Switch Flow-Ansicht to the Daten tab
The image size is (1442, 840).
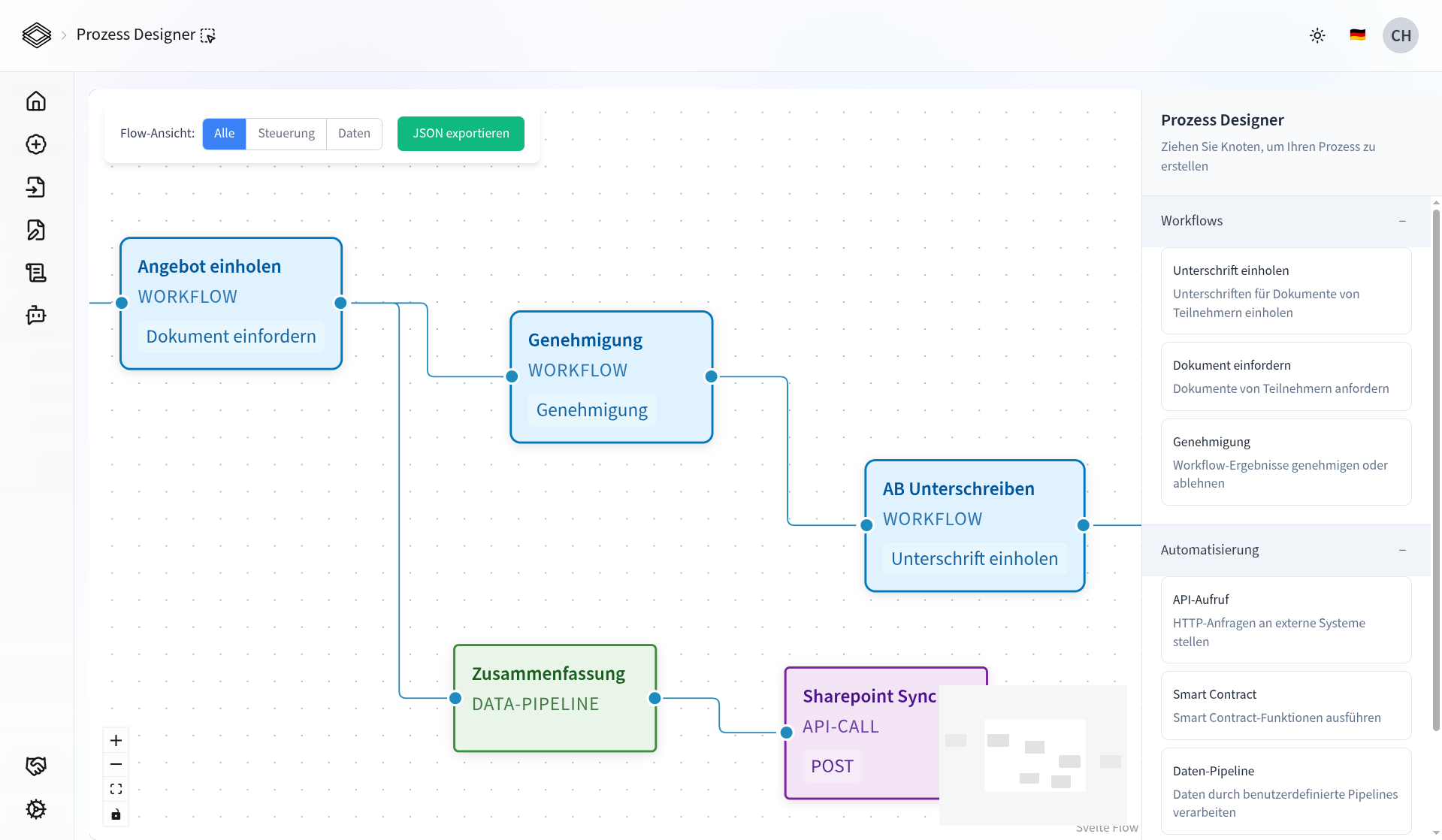pos(354,133)
